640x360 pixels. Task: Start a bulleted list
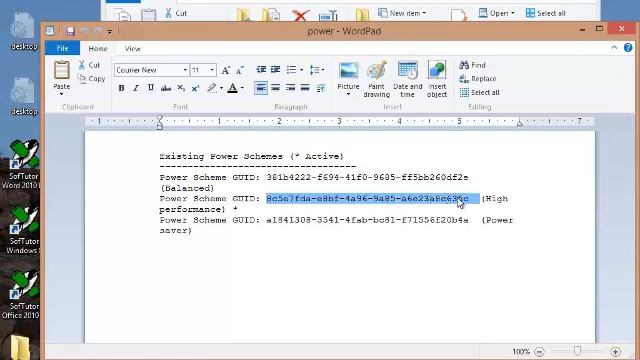291,70
